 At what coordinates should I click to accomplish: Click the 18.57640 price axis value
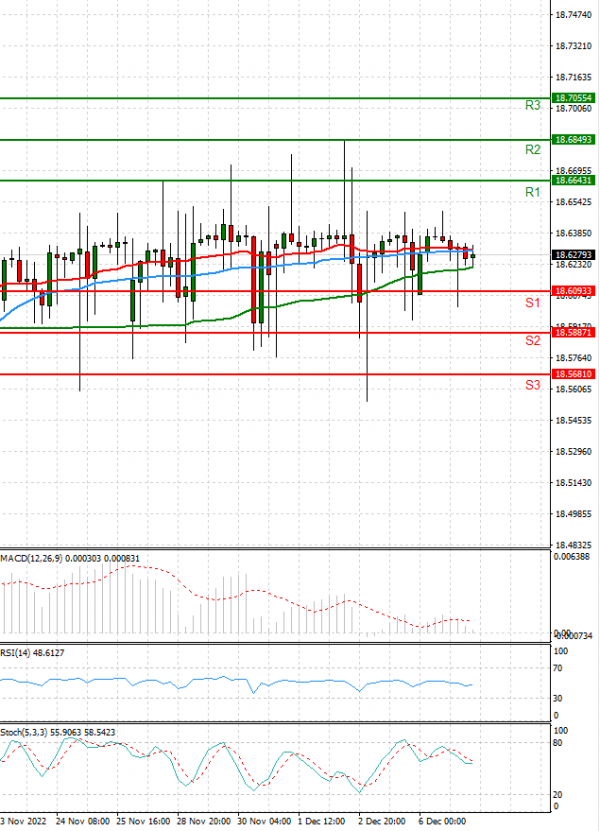(573, 358)
